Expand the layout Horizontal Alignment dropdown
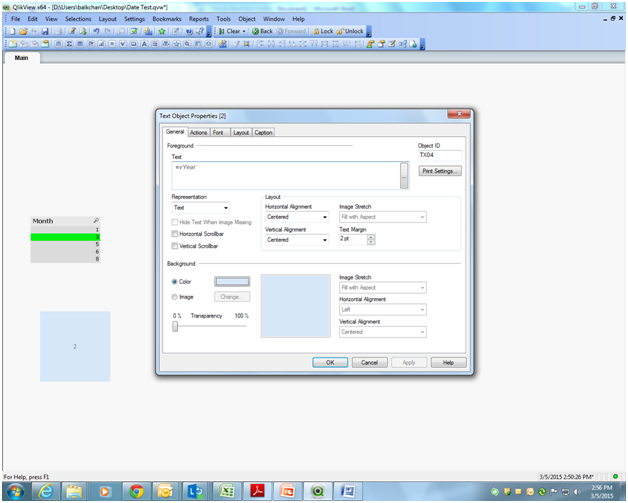 coord(296,217)
